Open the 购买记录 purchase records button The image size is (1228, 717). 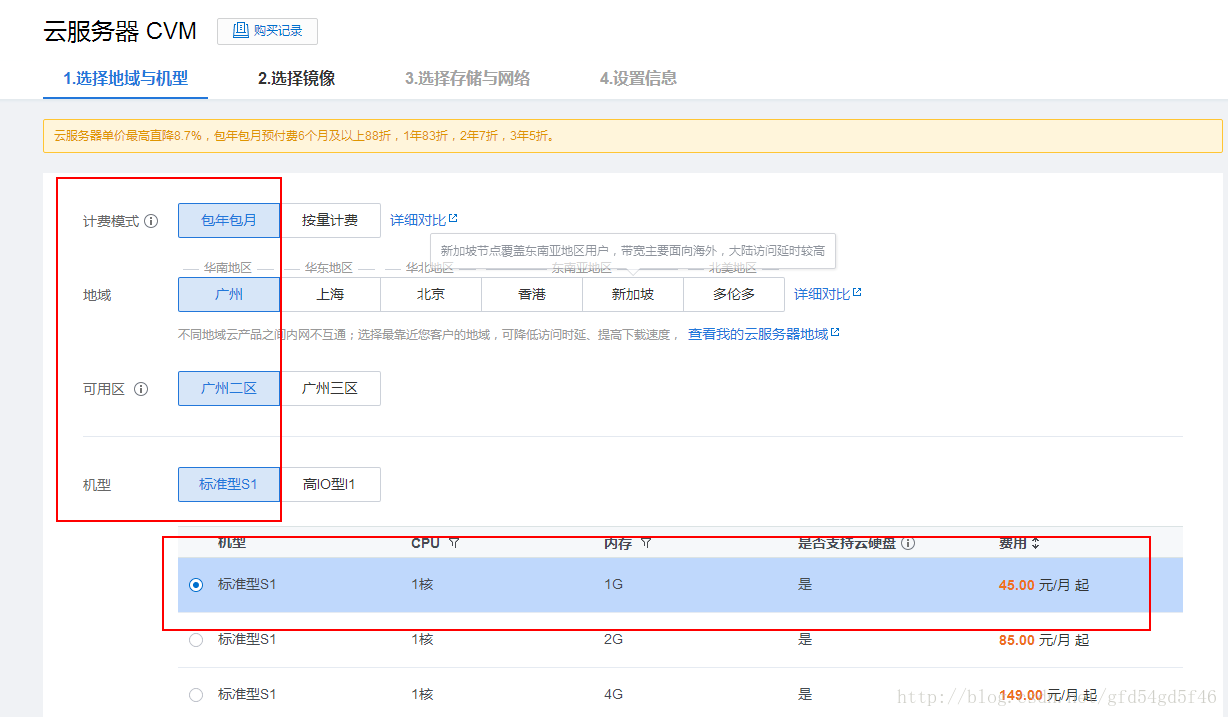tap(267, 31)
